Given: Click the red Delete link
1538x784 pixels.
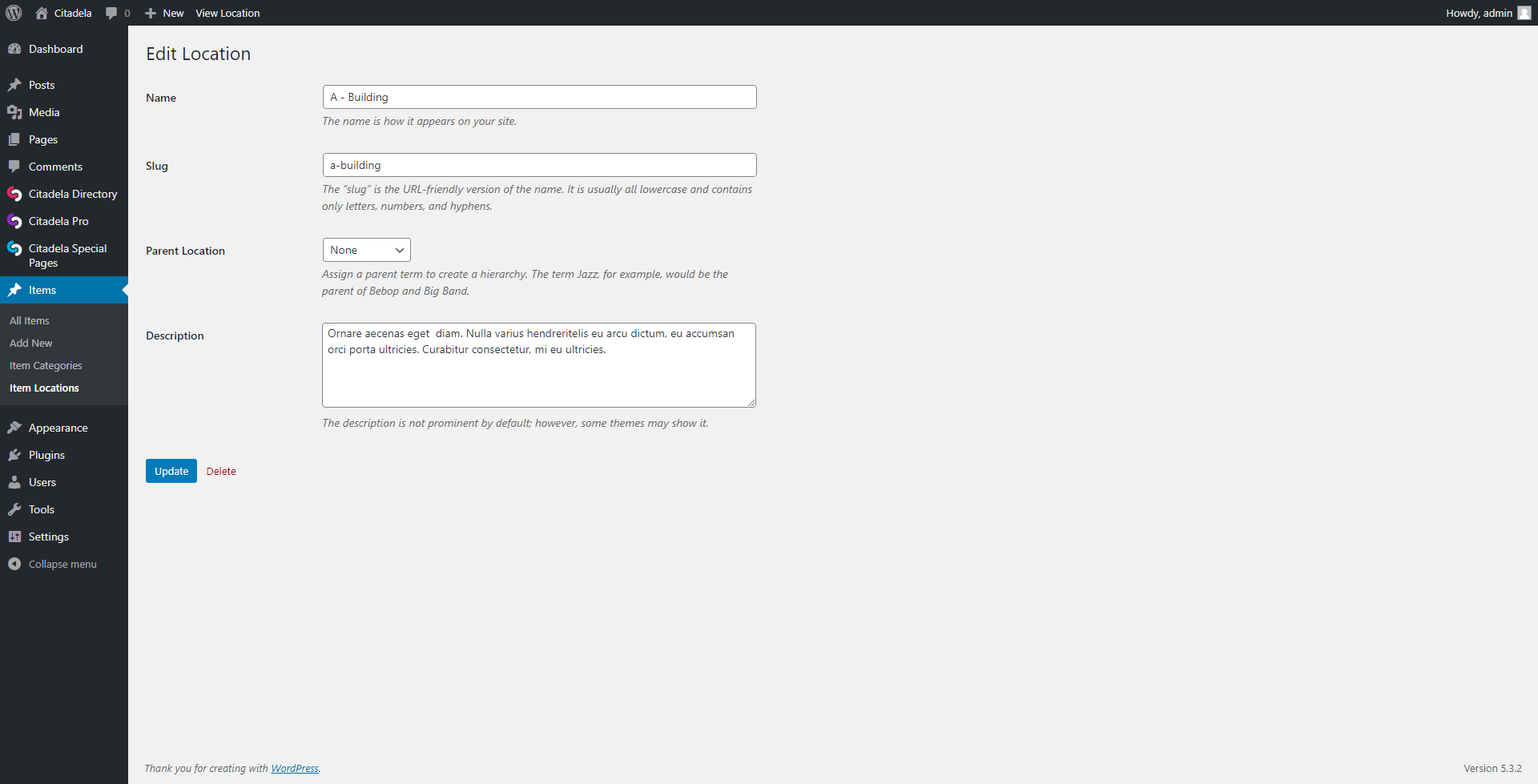Looking at the screenshot, I should [221, 471].
